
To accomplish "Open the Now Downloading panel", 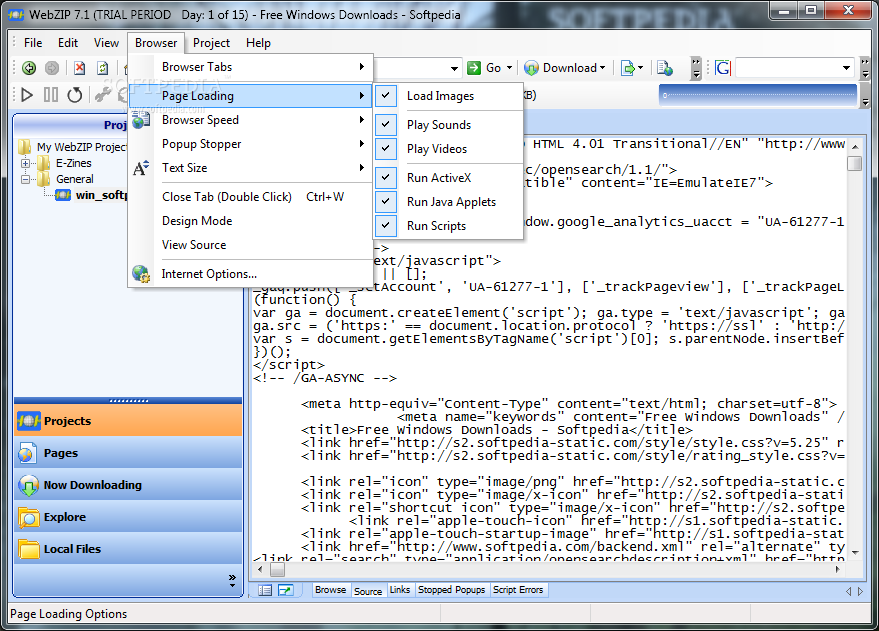I will pyautogui.click(x=128, y=485).
